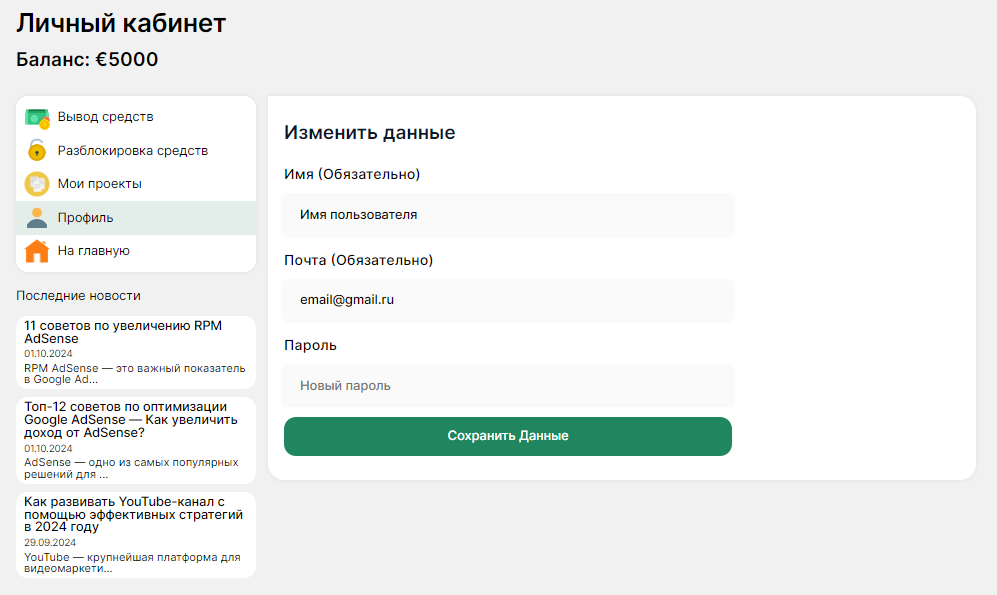997x595 pixels.
Task: Click the Баланс: €5000 balance text
Action: (x=87, y=60)
